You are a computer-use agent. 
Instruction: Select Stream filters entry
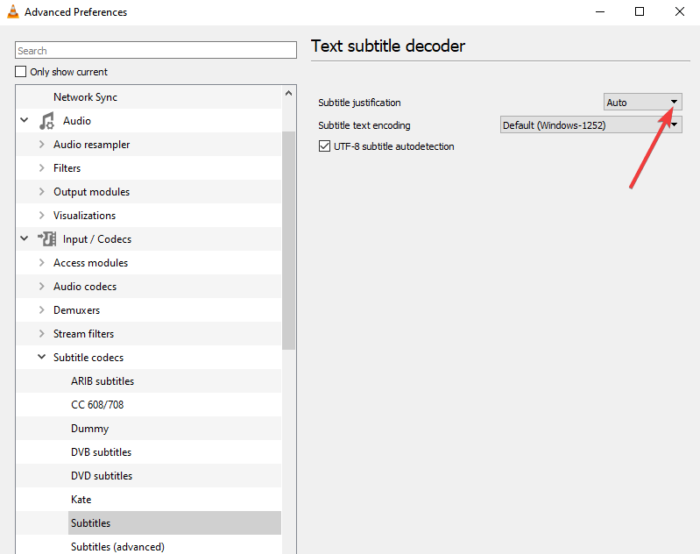pos(83,333)
